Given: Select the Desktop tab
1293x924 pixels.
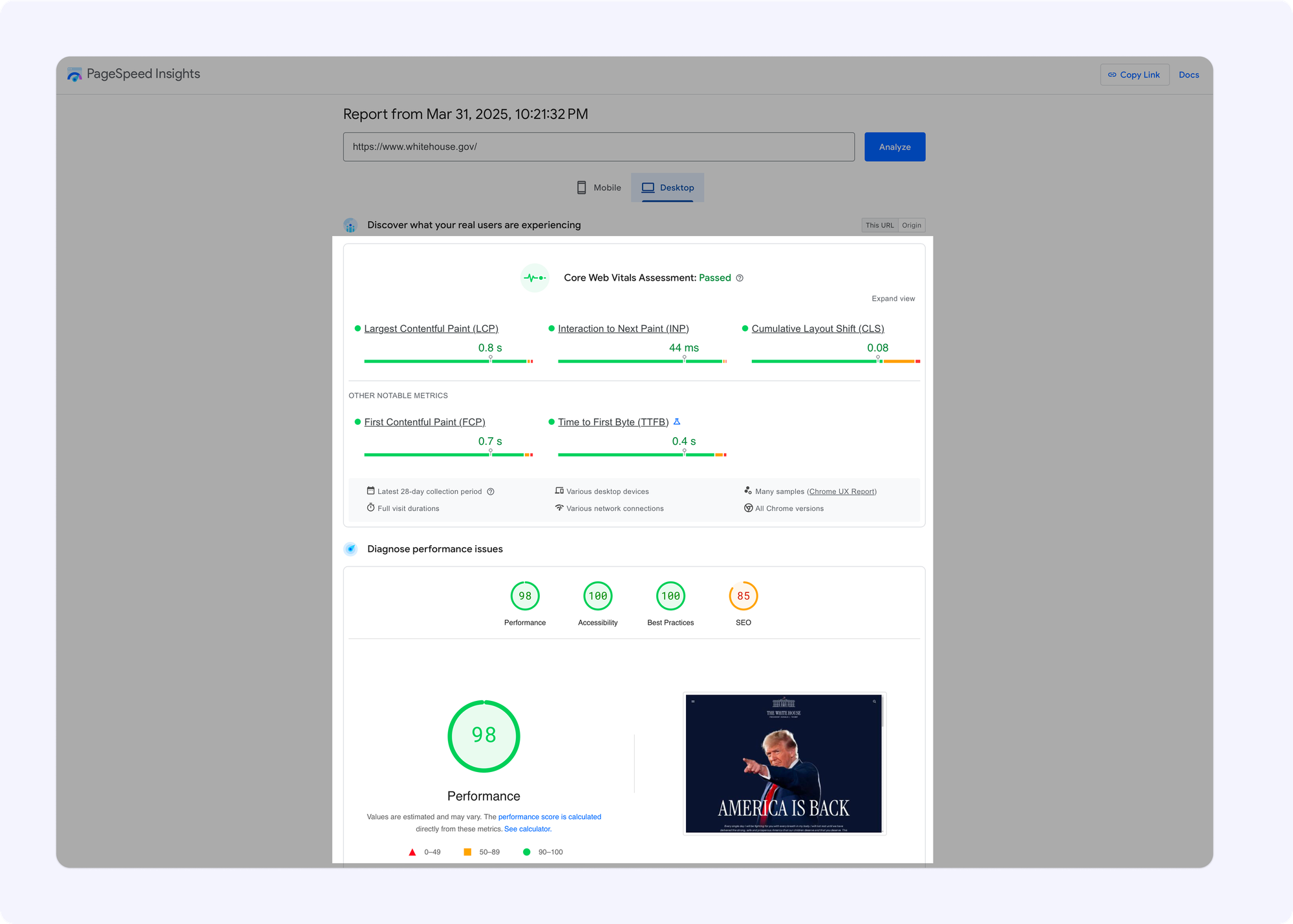Looking at the screenshot, I should coord(667,188).
